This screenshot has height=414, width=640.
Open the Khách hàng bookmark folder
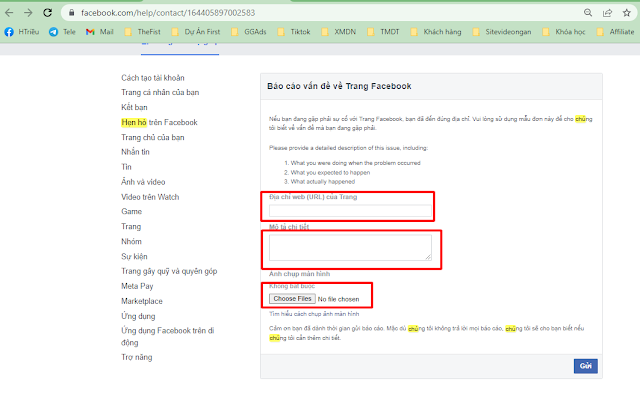436,32
